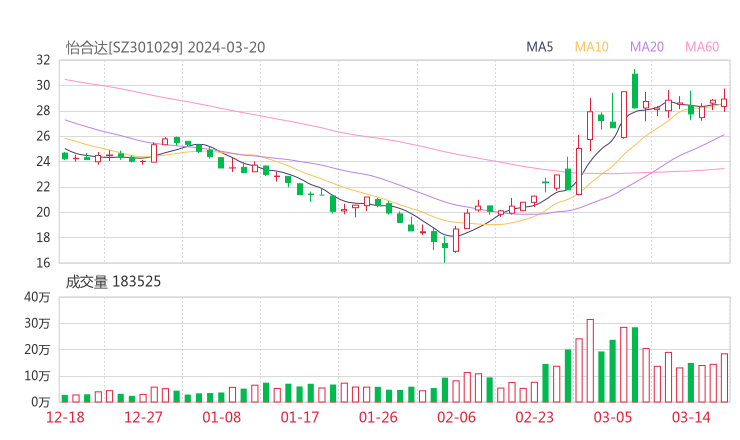Click the 03-14 date label
The image size is (740, 440).
(x=691, y=417)
